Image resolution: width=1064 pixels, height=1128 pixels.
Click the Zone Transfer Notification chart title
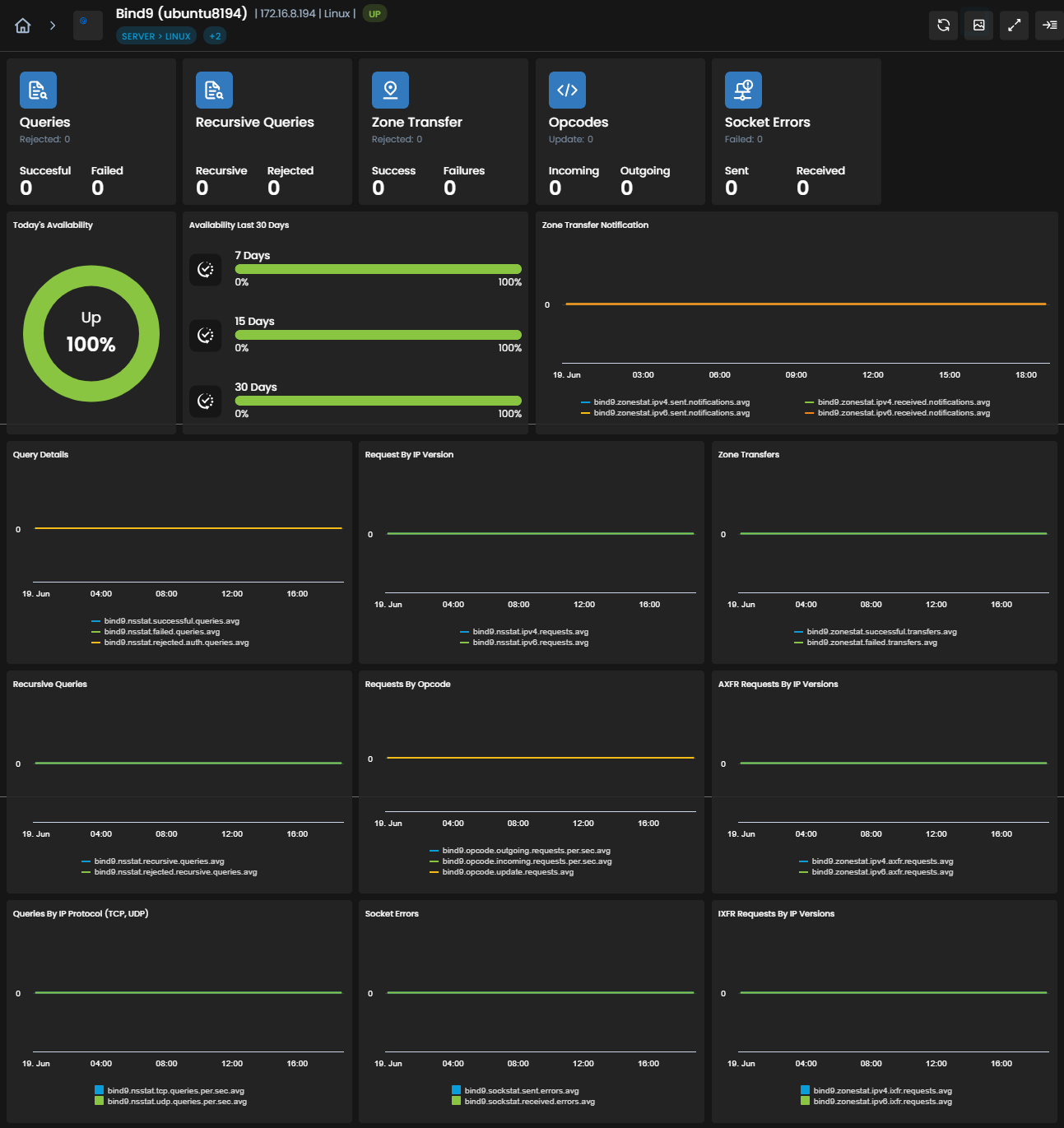click(x=595, y=225)
